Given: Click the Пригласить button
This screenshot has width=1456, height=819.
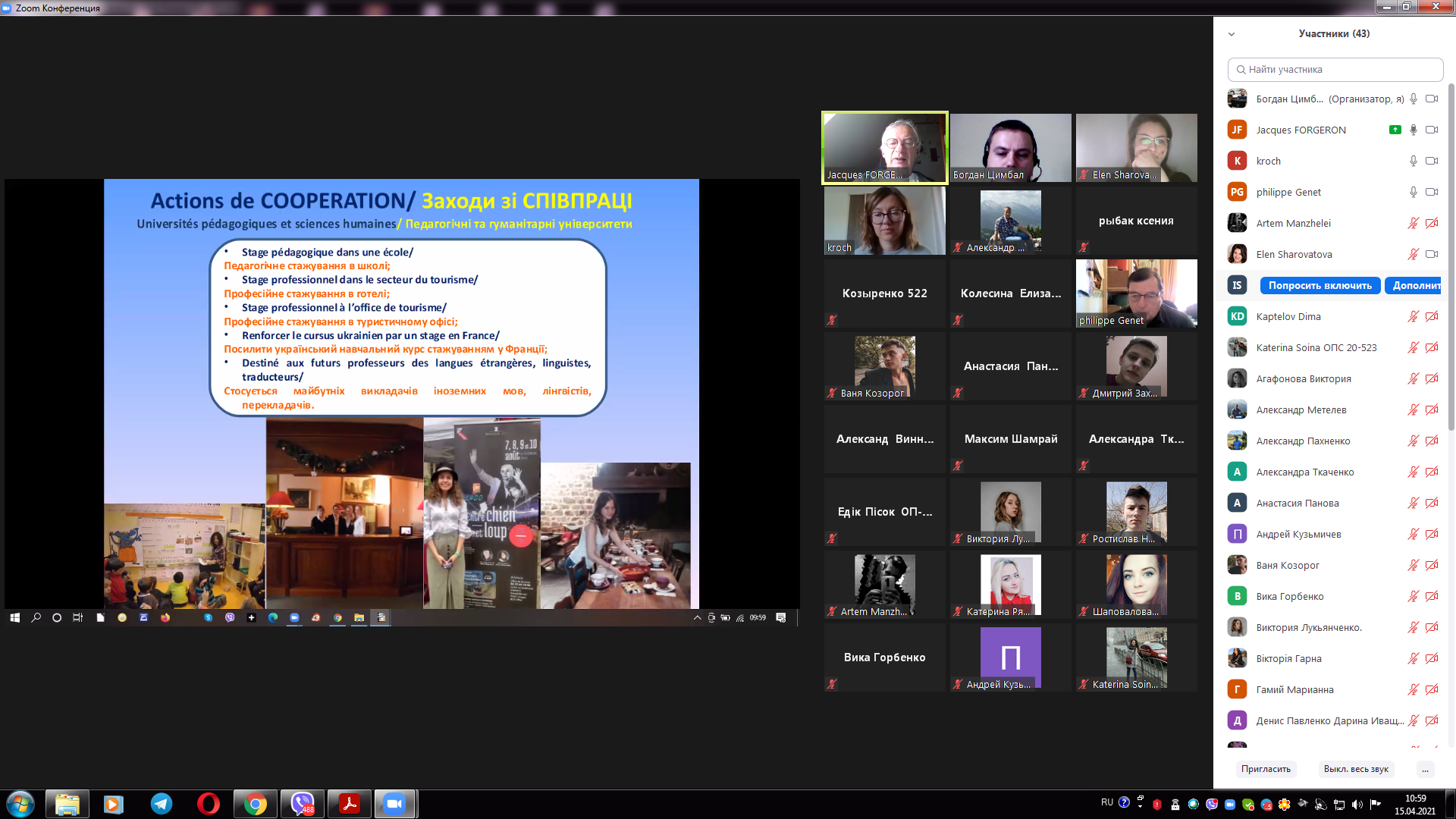Looking at the screenshot, I should click(1266, 769).
